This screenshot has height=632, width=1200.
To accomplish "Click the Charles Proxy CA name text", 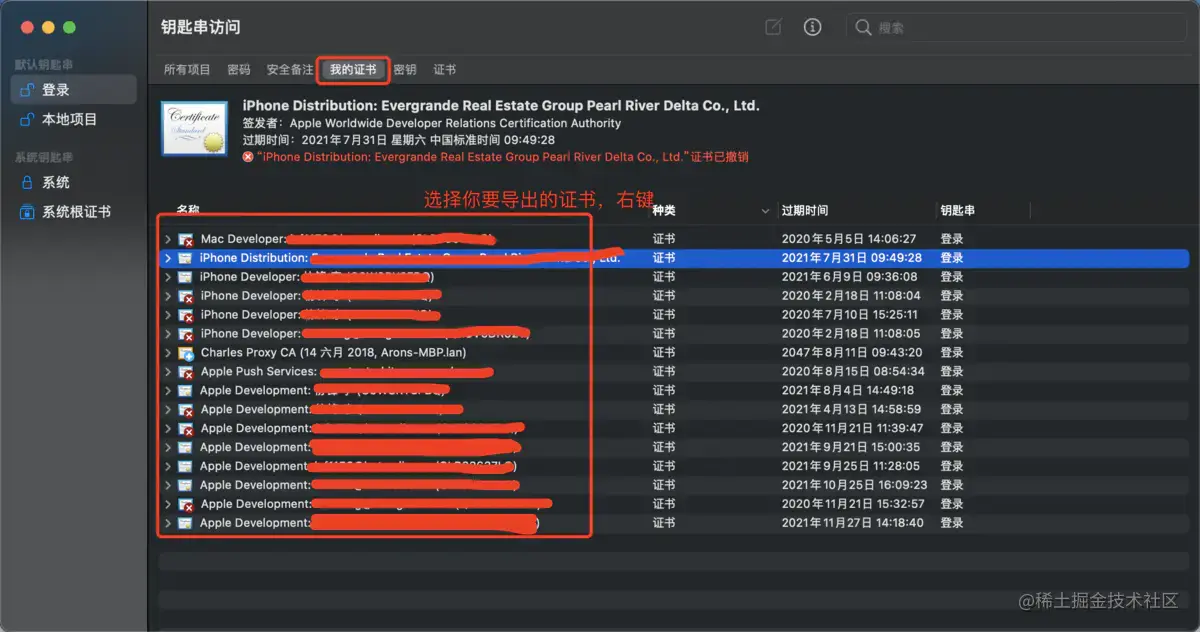I will point(333,353).
